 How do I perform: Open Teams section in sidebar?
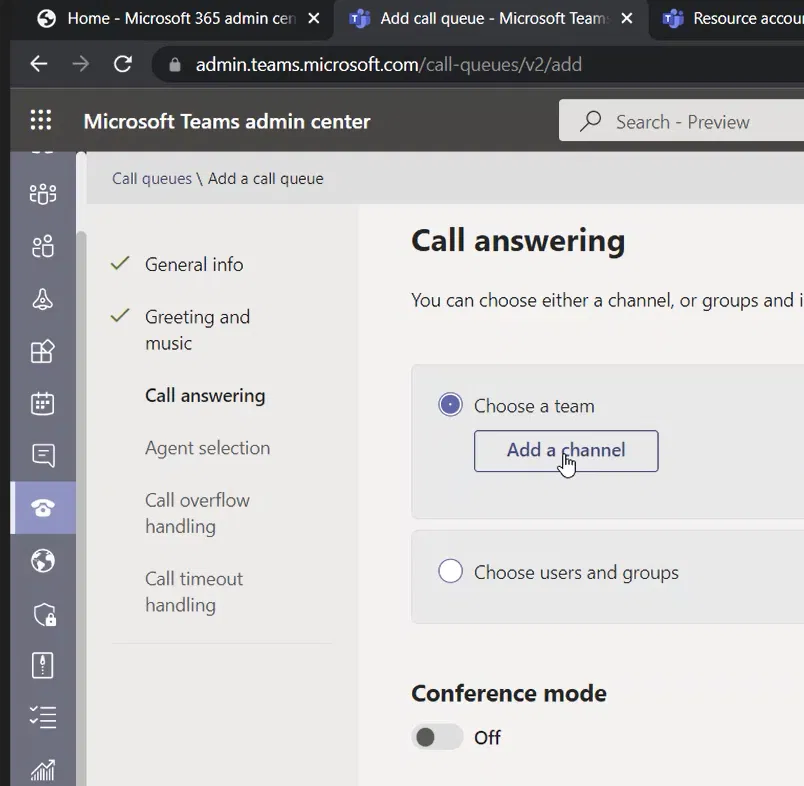(43, 193)
